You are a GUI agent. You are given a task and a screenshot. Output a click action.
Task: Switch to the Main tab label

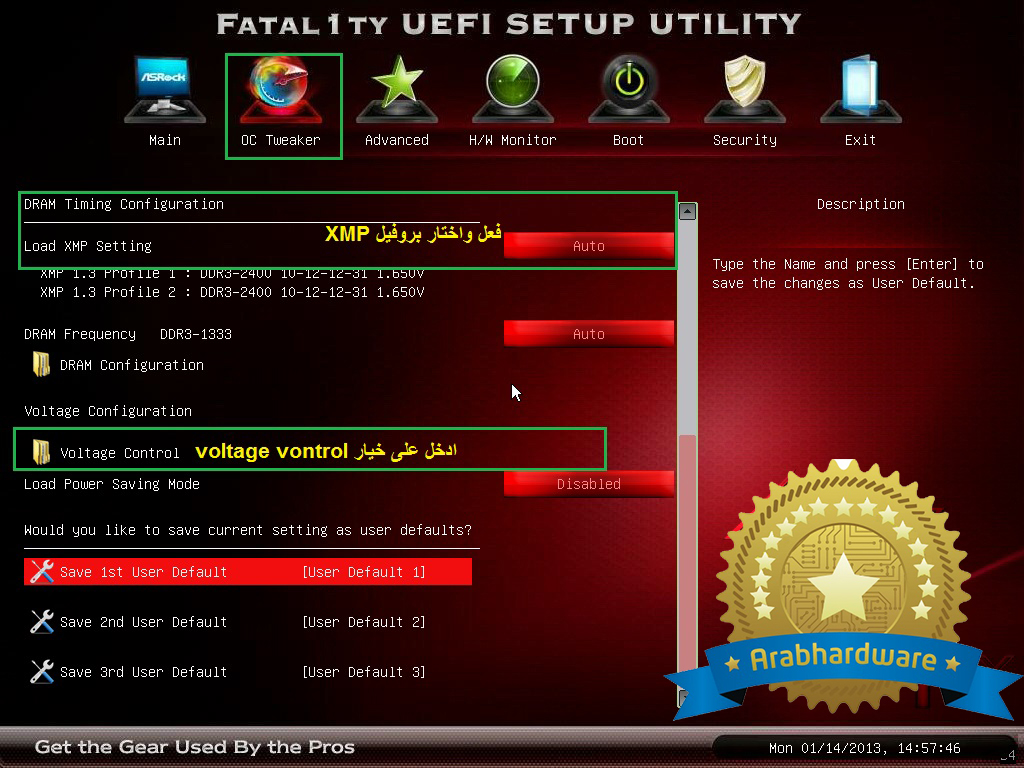coord(165,140)
